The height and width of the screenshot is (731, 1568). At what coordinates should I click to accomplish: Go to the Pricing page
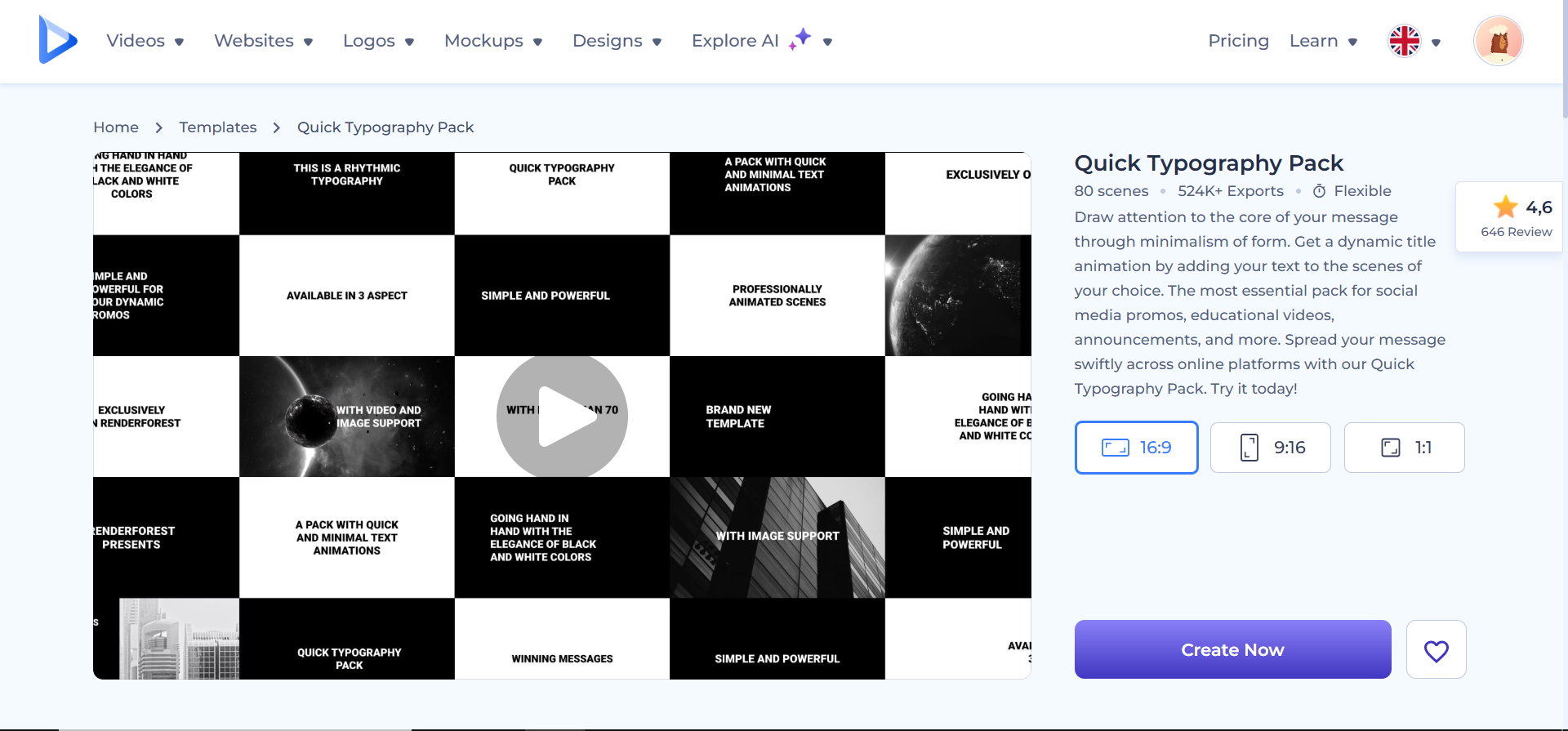click(1238, 41)
